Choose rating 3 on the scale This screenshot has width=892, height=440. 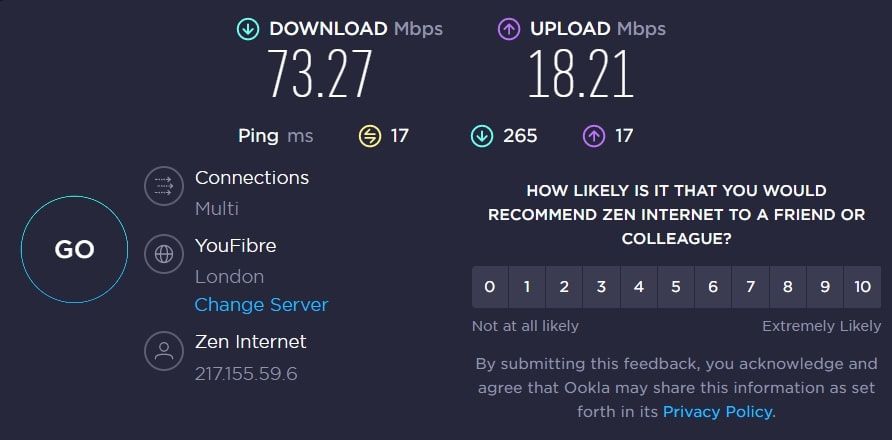601,287
